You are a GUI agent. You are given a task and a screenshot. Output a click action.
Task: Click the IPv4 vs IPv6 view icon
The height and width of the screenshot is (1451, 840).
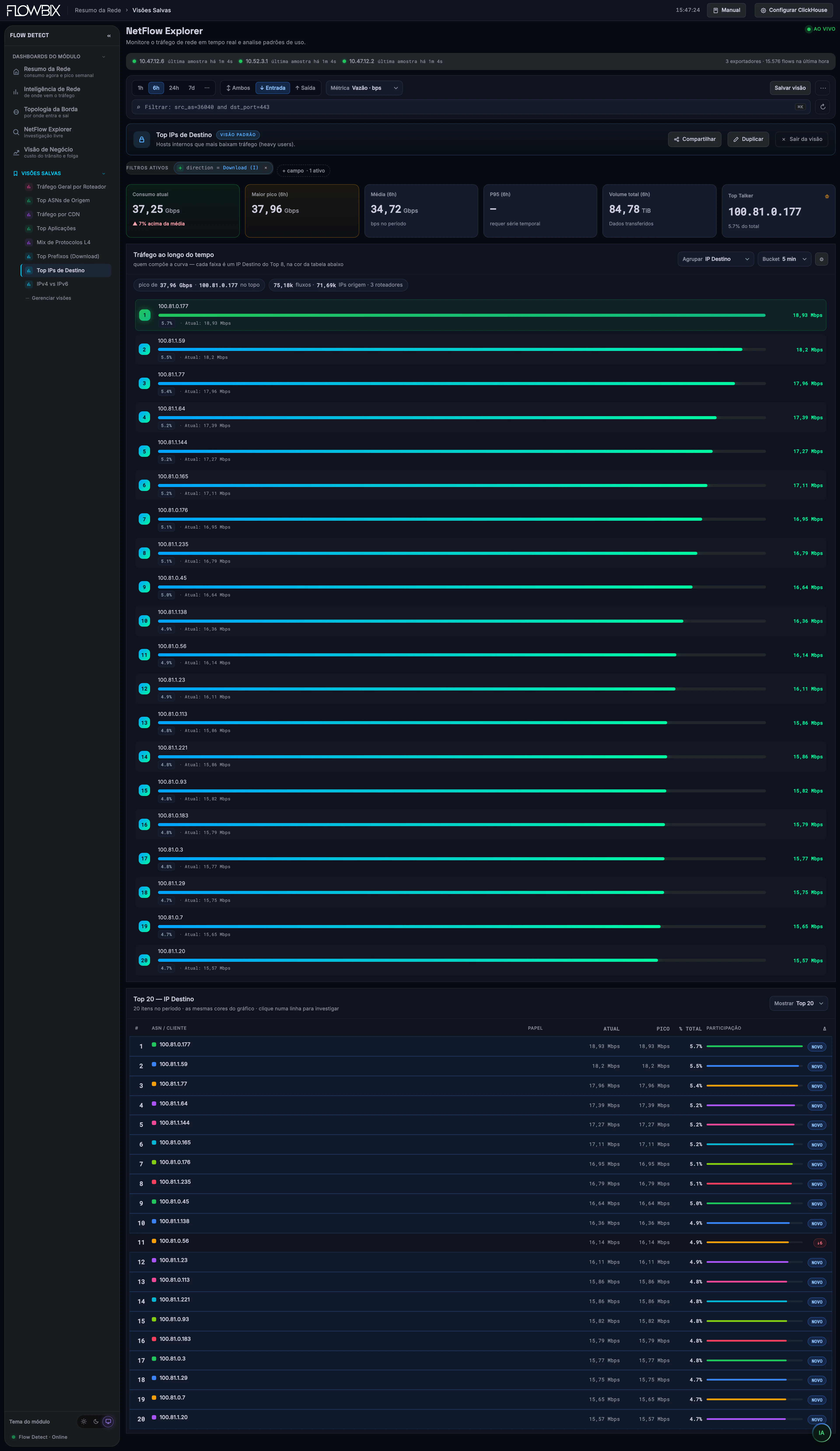click(x=29, y=284)
